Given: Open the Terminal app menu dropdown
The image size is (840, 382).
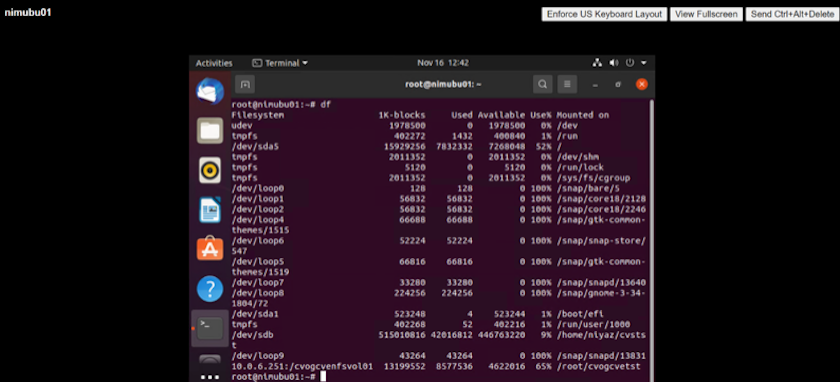Looking at the screenshot, I should tap(280, 63).
